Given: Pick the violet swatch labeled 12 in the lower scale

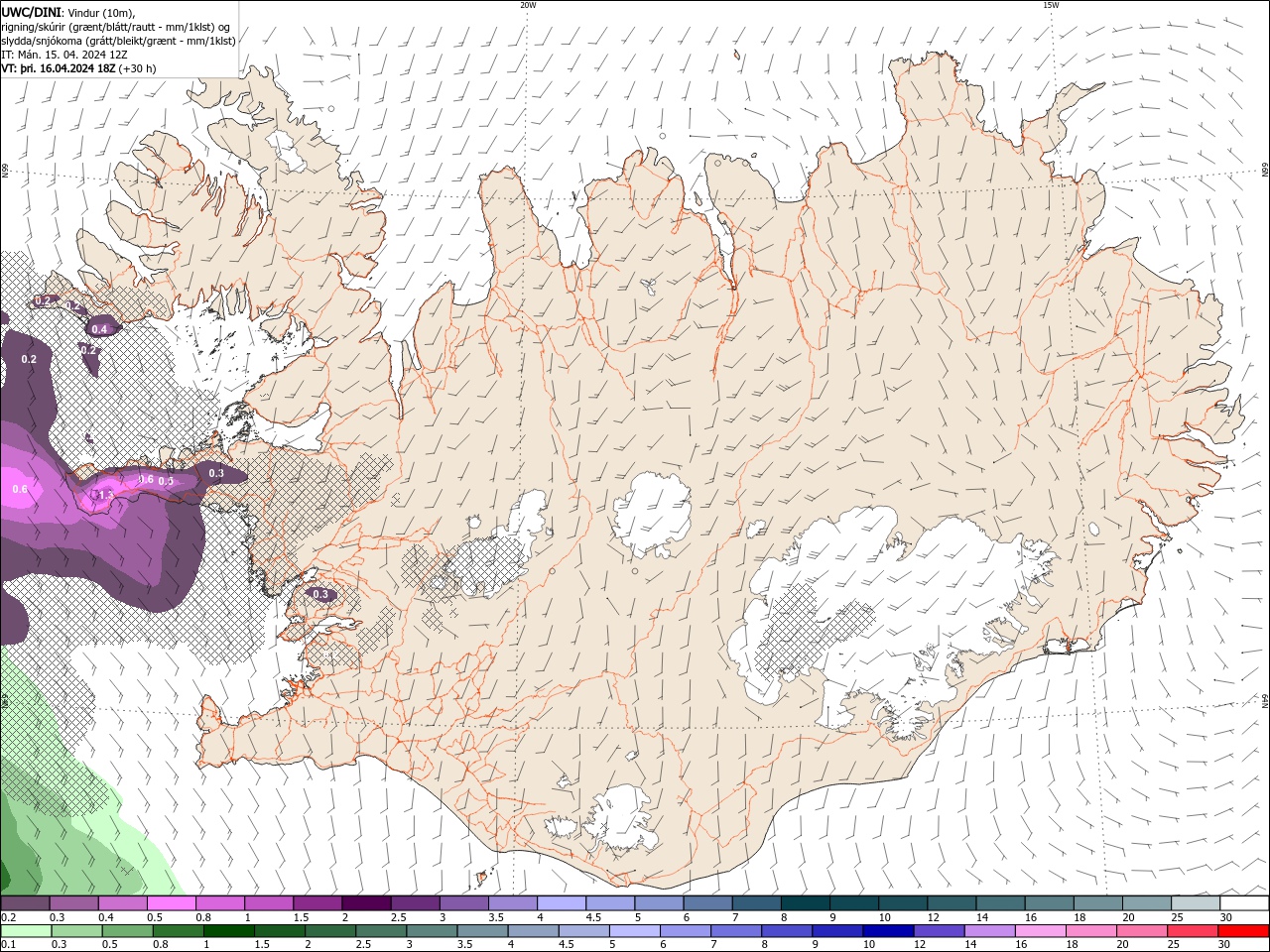Looking at the screenshot, I should (x=938, y=931).
